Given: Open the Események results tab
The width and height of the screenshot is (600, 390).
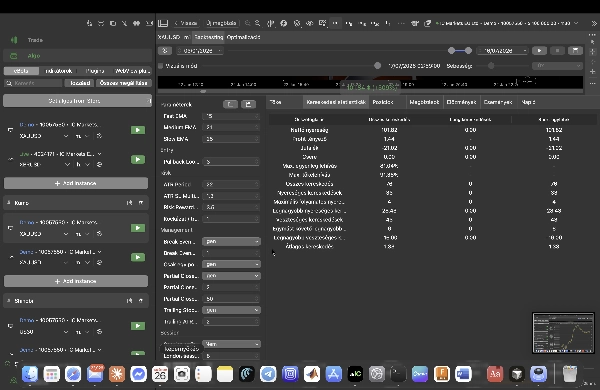Looking at the screenshot, I should (497, 102).
